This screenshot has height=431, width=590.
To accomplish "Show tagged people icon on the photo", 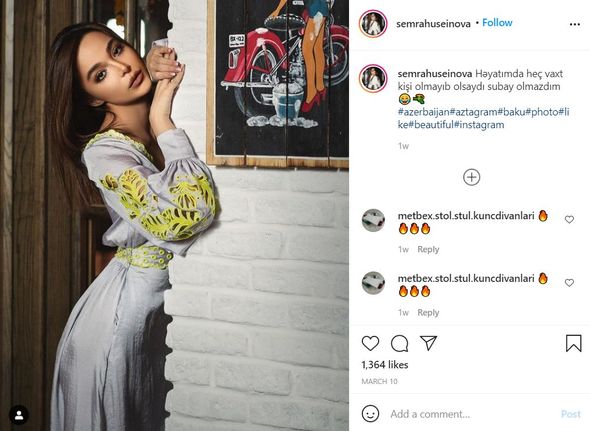I will (x=19, y=415).
